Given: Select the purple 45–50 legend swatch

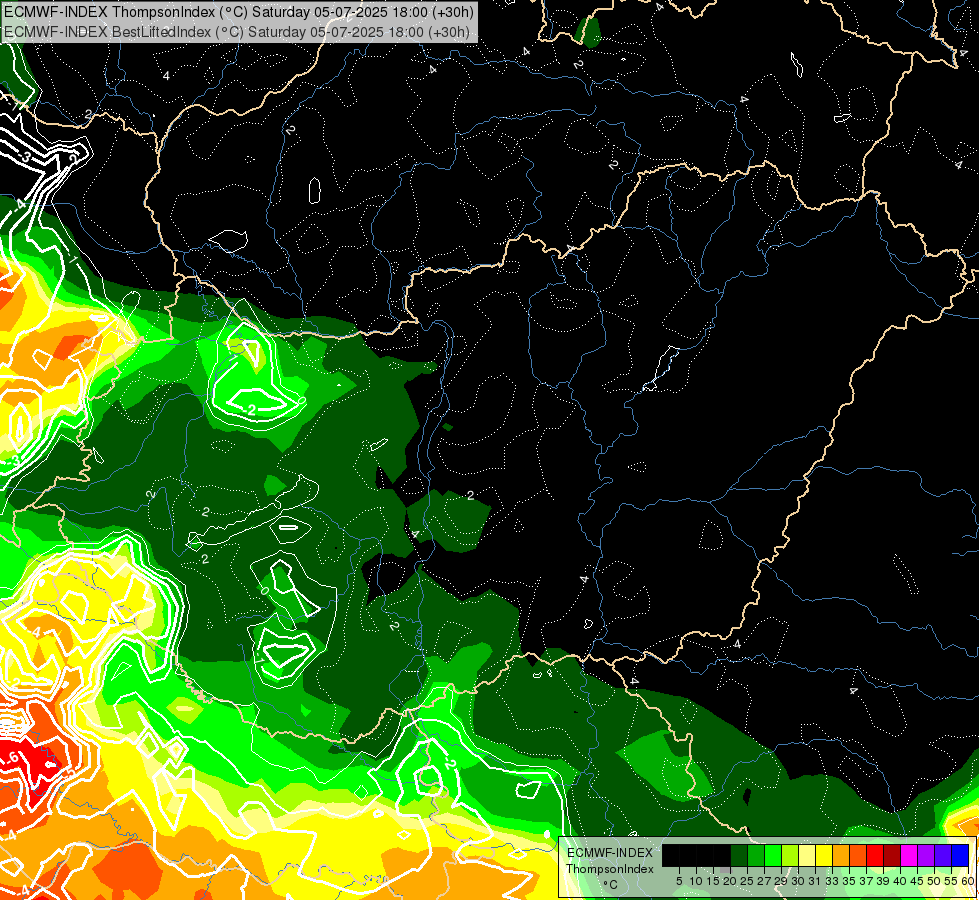Looking at the screenshot, I should pos(926,855).
